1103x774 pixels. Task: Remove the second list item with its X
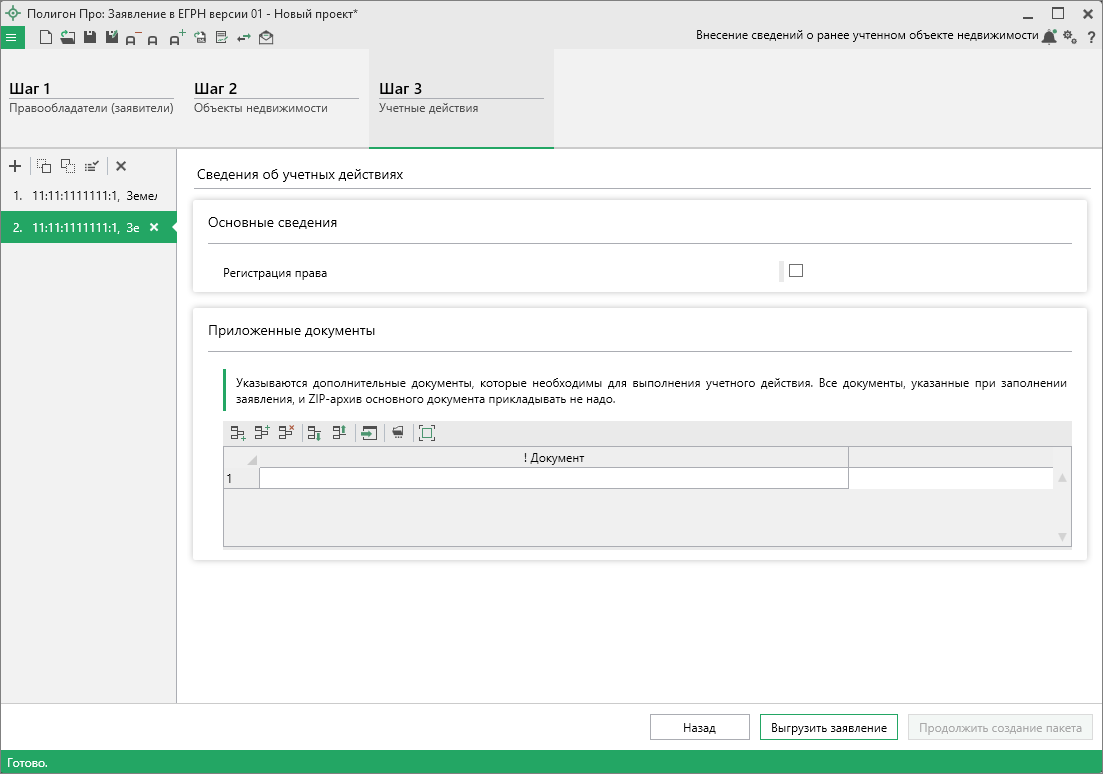[154, 227]
